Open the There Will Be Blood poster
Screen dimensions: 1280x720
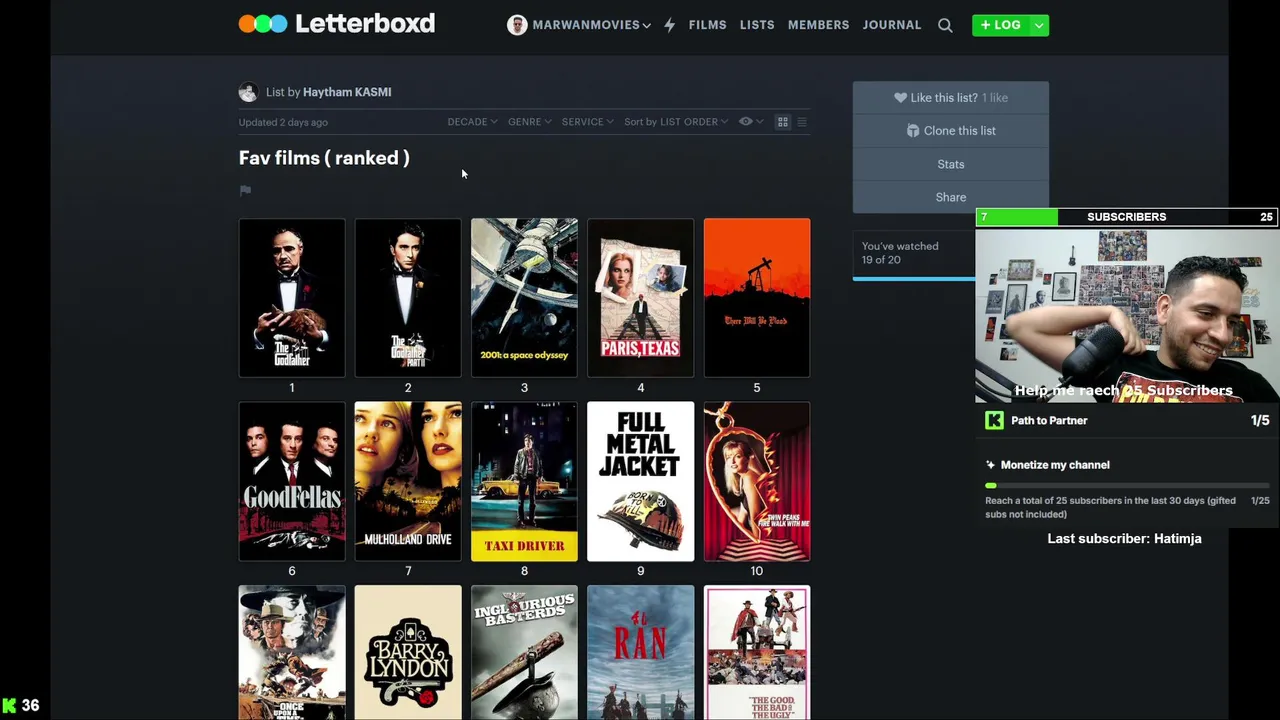click(x=757, y=298)
